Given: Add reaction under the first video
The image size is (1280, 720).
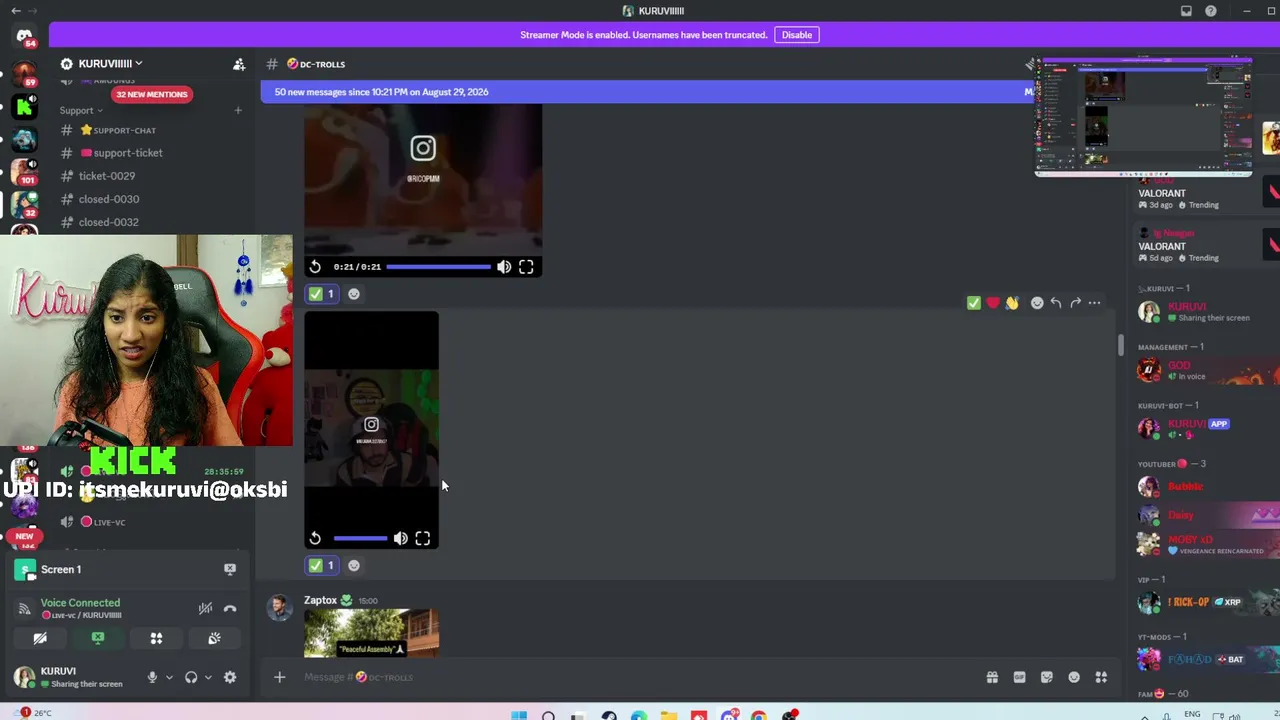Looking at the screenshot, I should coord(353,294).
